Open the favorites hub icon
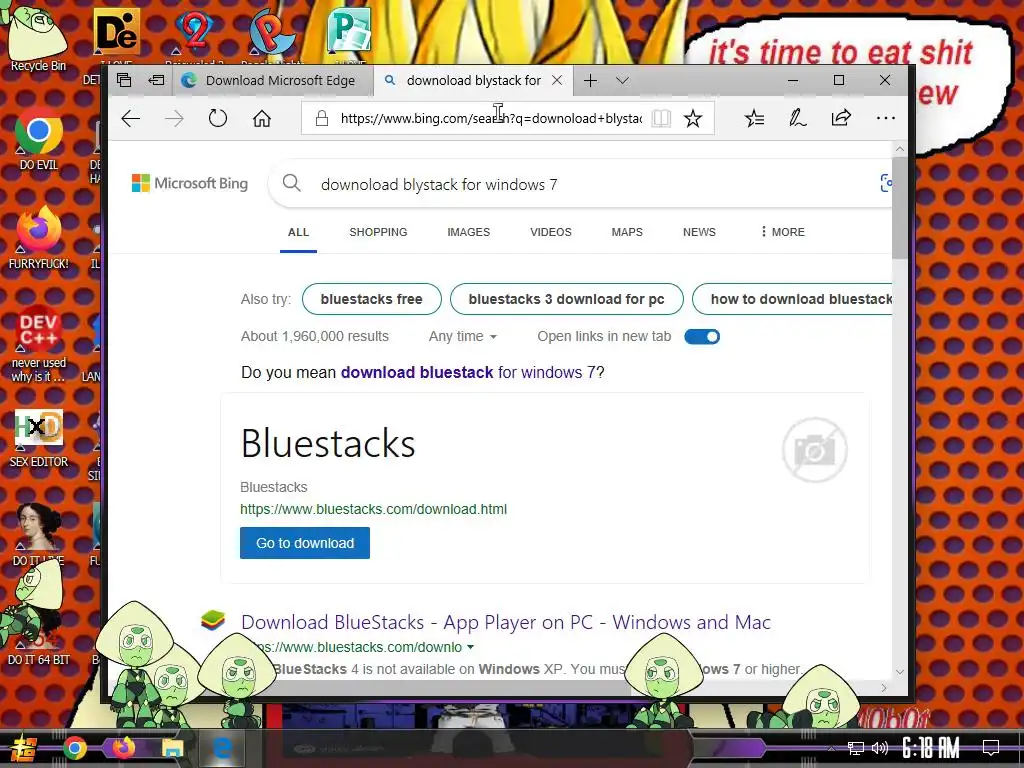1024x768 pixels. pos(754,118)
